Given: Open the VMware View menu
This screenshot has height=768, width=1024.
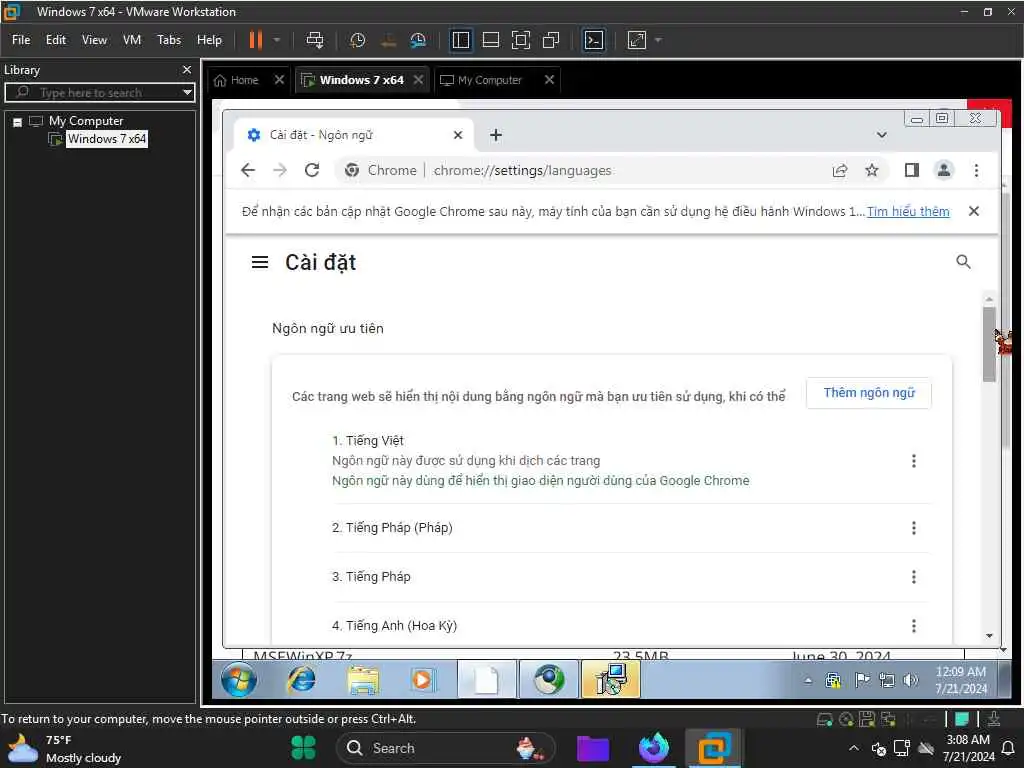Looking at the screenshot, I should tap(94, 40).
